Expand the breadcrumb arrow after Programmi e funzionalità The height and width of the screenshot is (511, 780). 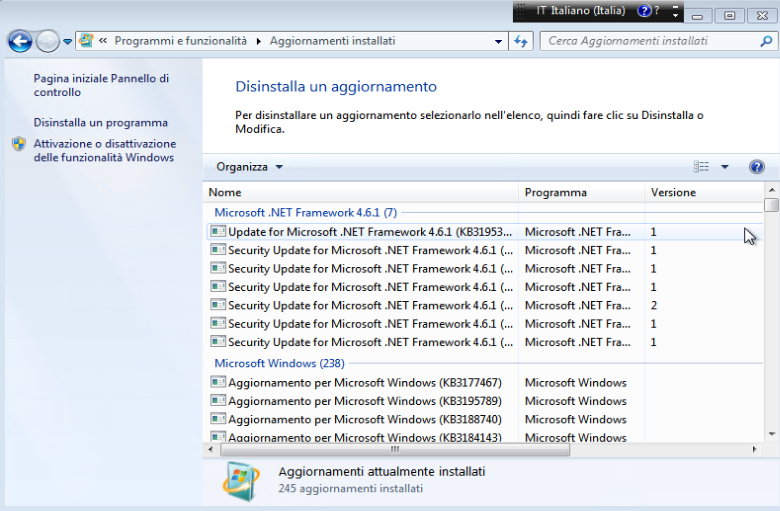(x=259, y=41)
